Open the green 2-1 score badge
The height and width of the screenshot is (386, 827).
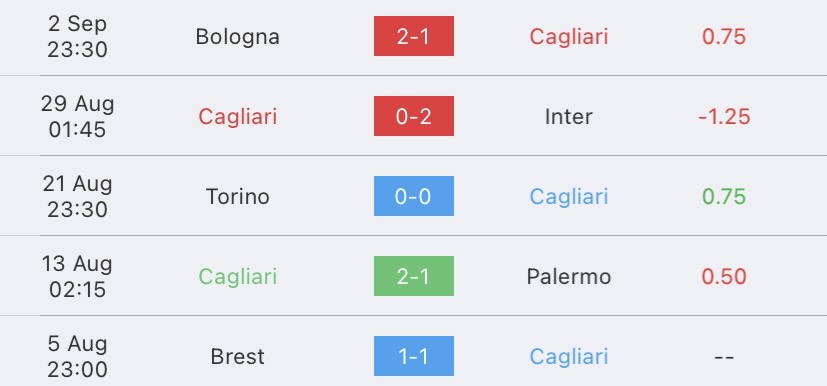pyautogui.click(x=414, y=276)
